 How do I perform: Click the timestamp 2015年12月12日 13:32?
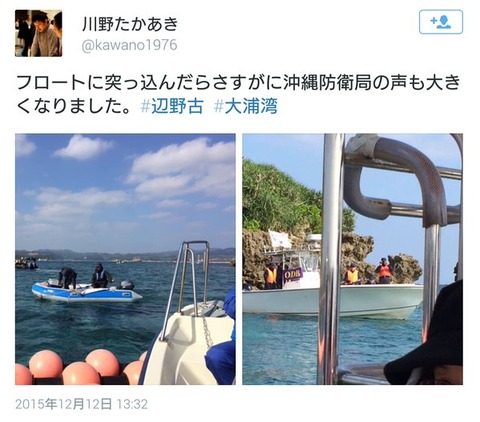click(x=81, y=404)
